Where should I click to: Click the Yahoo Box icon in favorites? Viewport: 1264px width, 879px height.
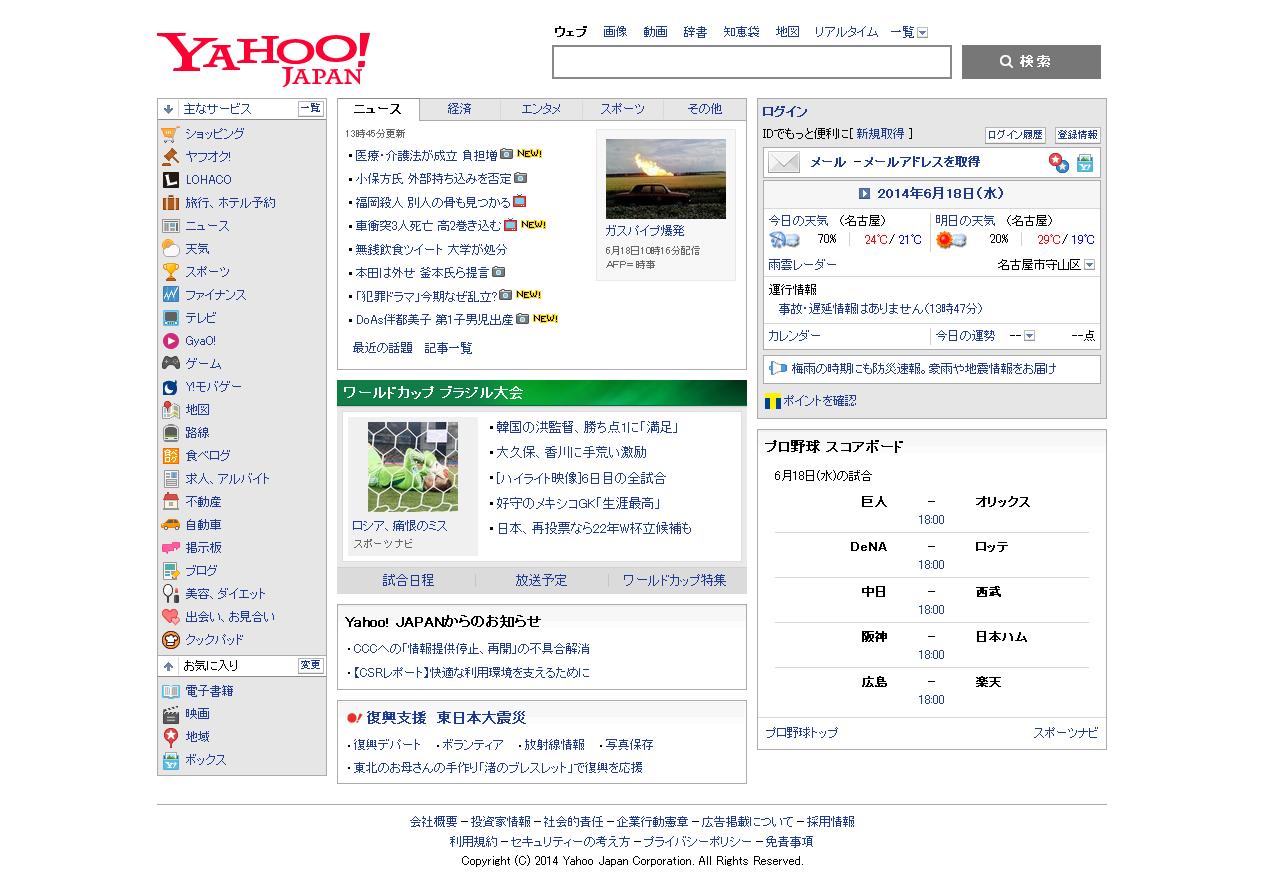click(170, 760)
